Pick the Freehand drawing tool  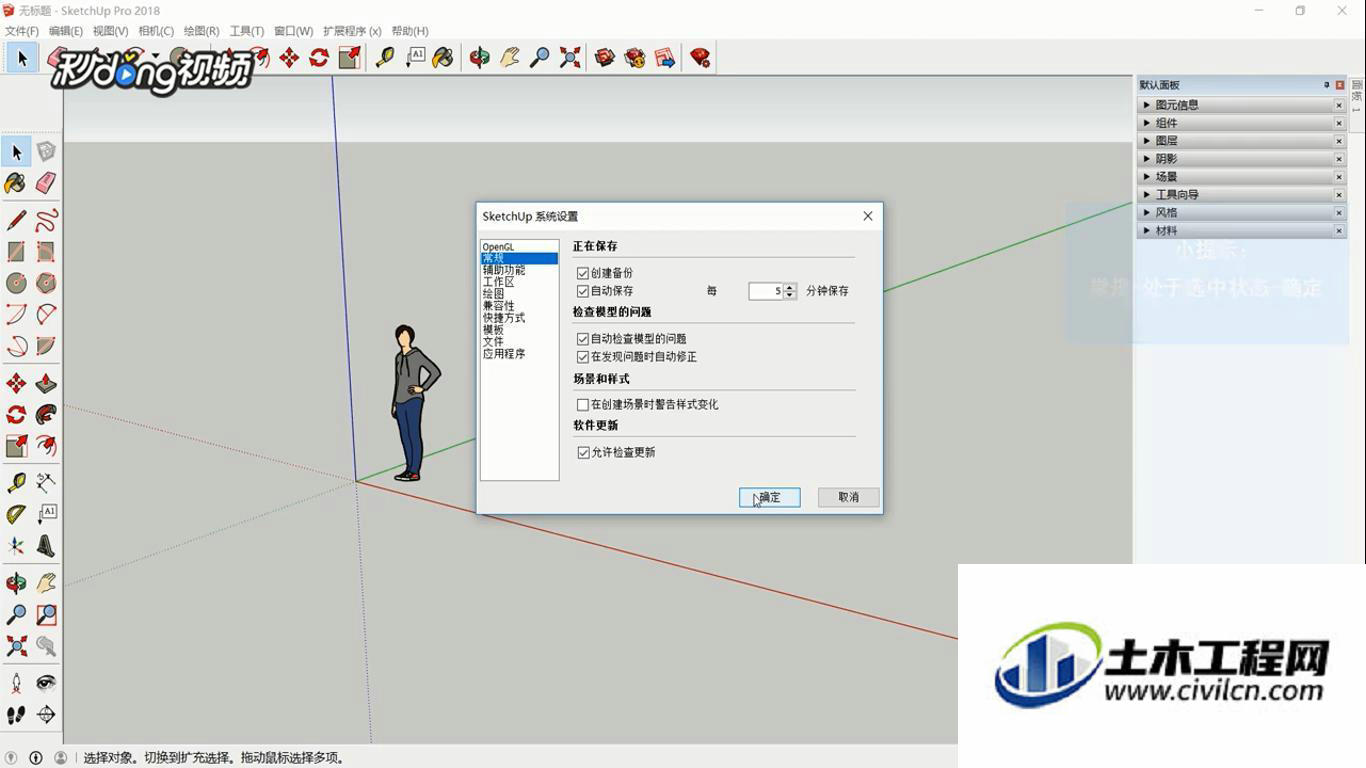click(x=46, y=220)
